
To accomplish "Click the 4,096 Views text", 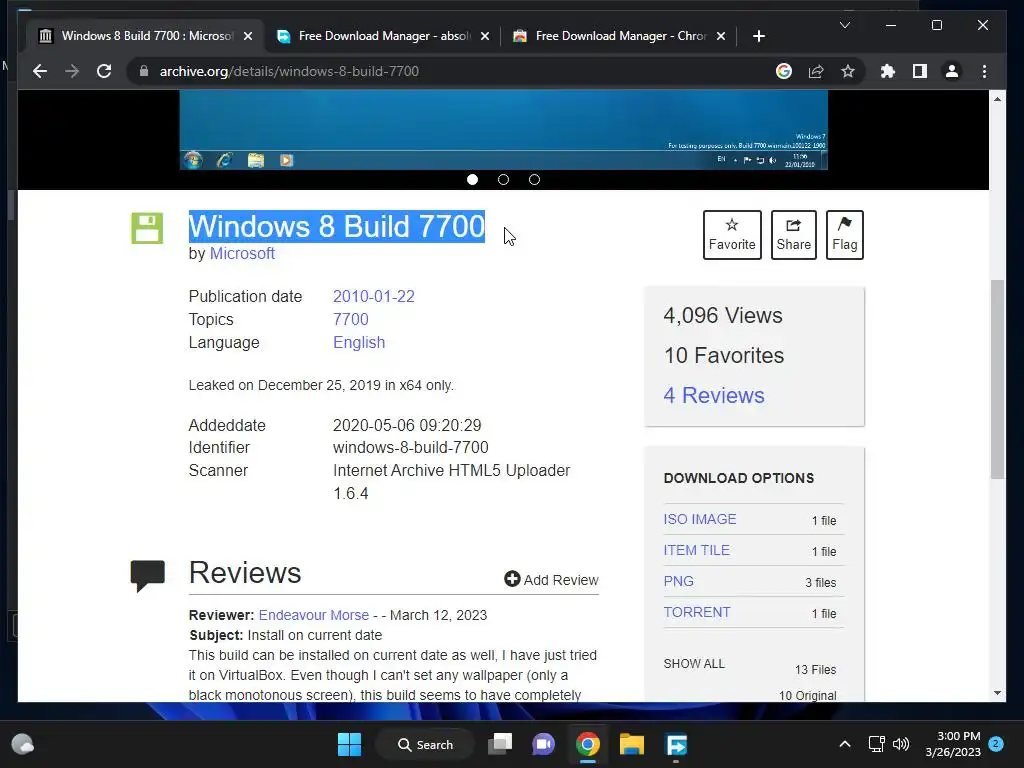I will (x=723, y=315).
